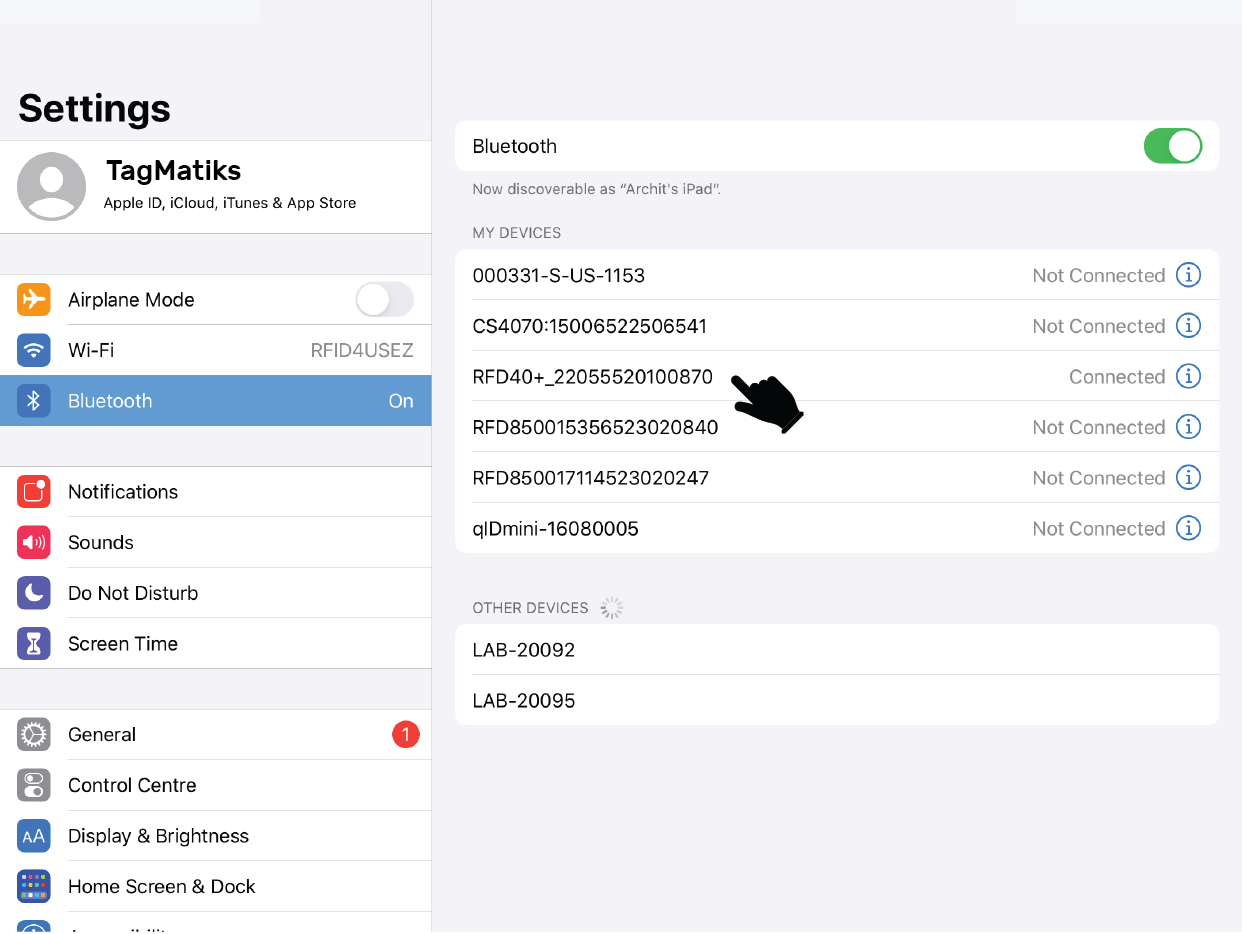The height and width of the screenshot is (934, 1242).
Task: Open the Sounds settings
Action: pos(215,542)
